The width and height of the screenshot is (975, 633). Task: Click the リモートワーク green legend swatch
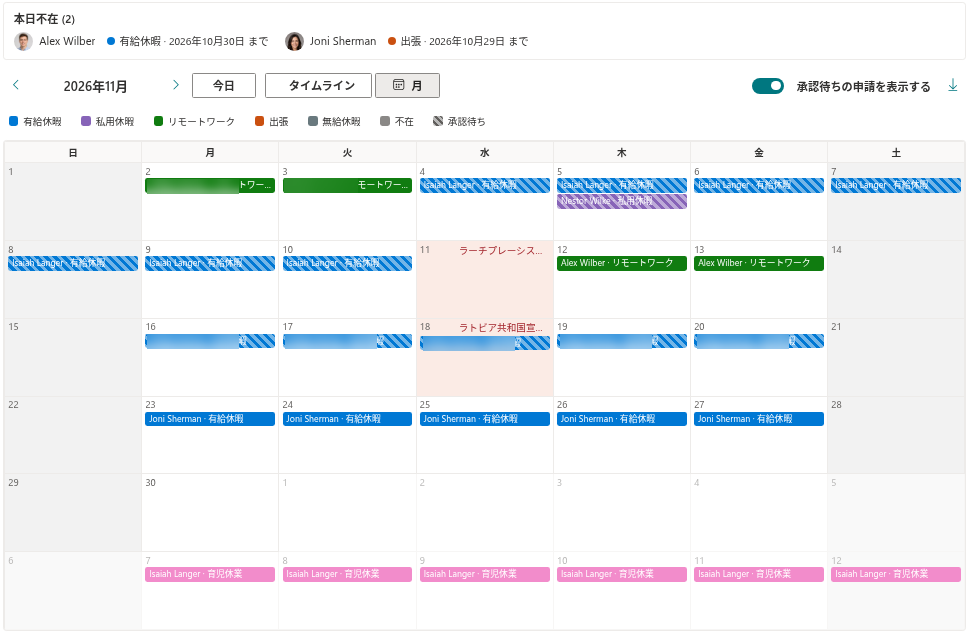(x=159, y=121)
